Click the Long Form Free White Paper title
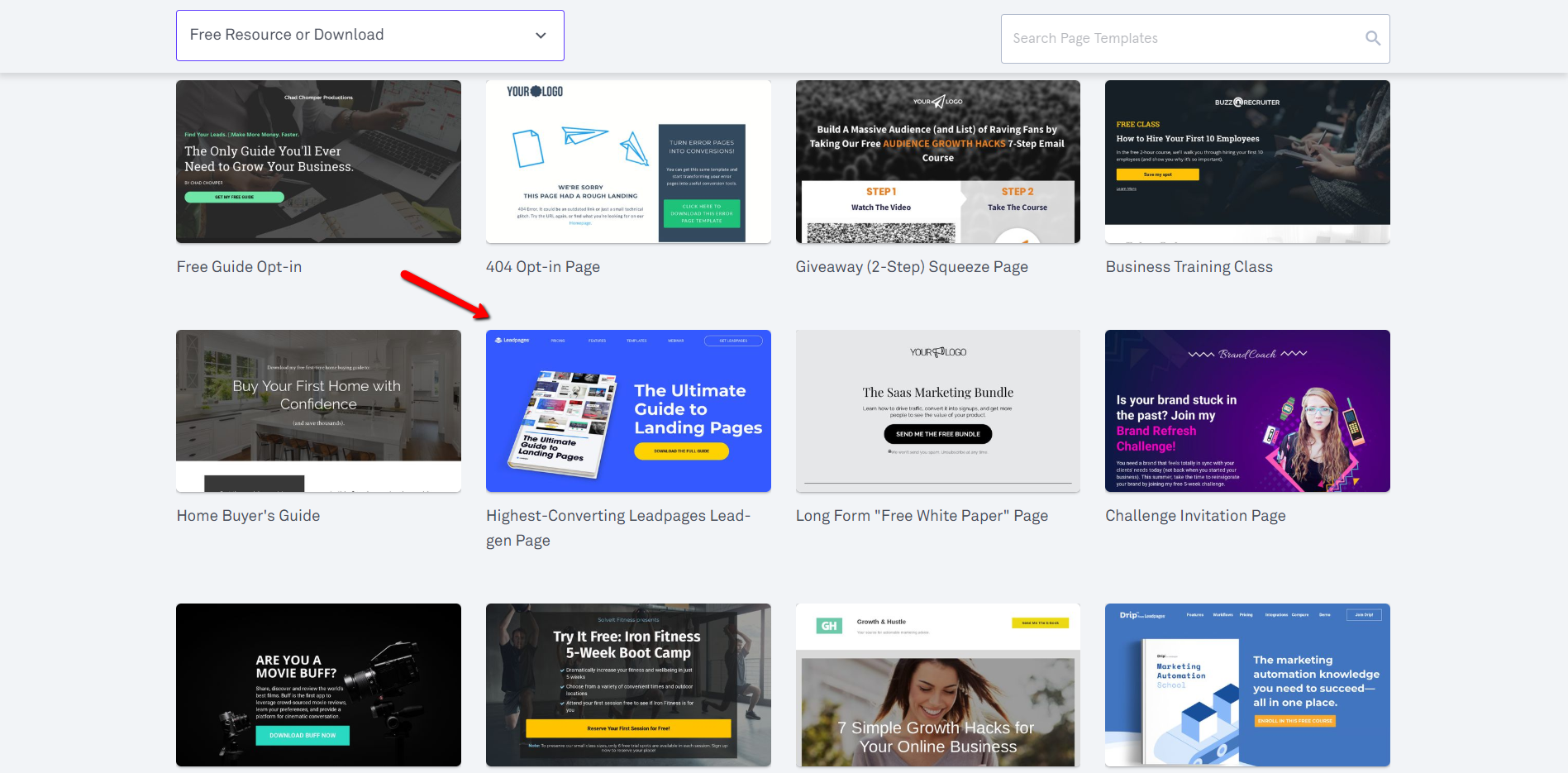Viewport: 1568px width, 773px height. point(922,516)
